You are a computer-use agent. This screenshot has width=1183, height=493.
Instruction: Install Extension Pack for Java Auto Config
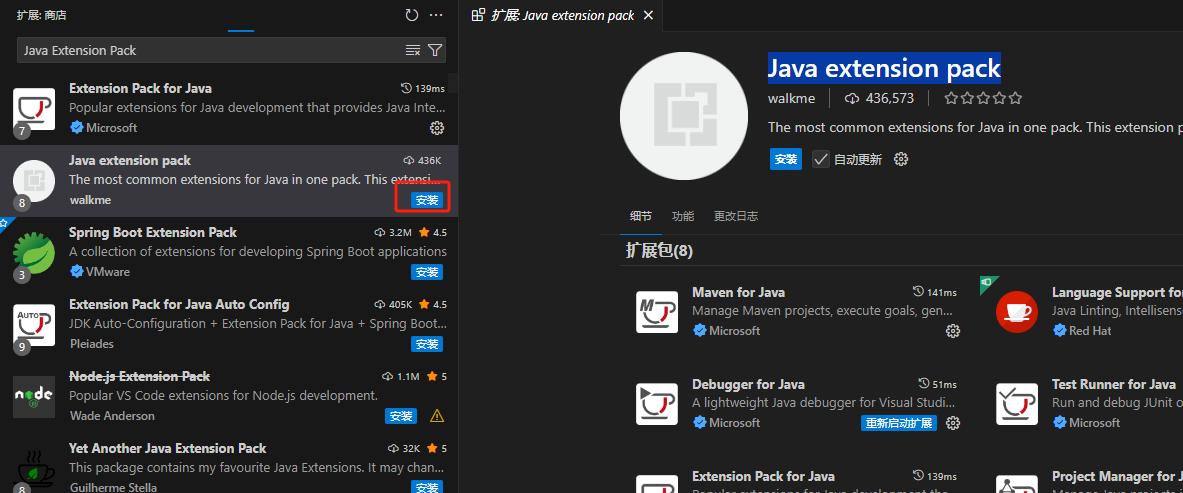[x=427, y=344]
